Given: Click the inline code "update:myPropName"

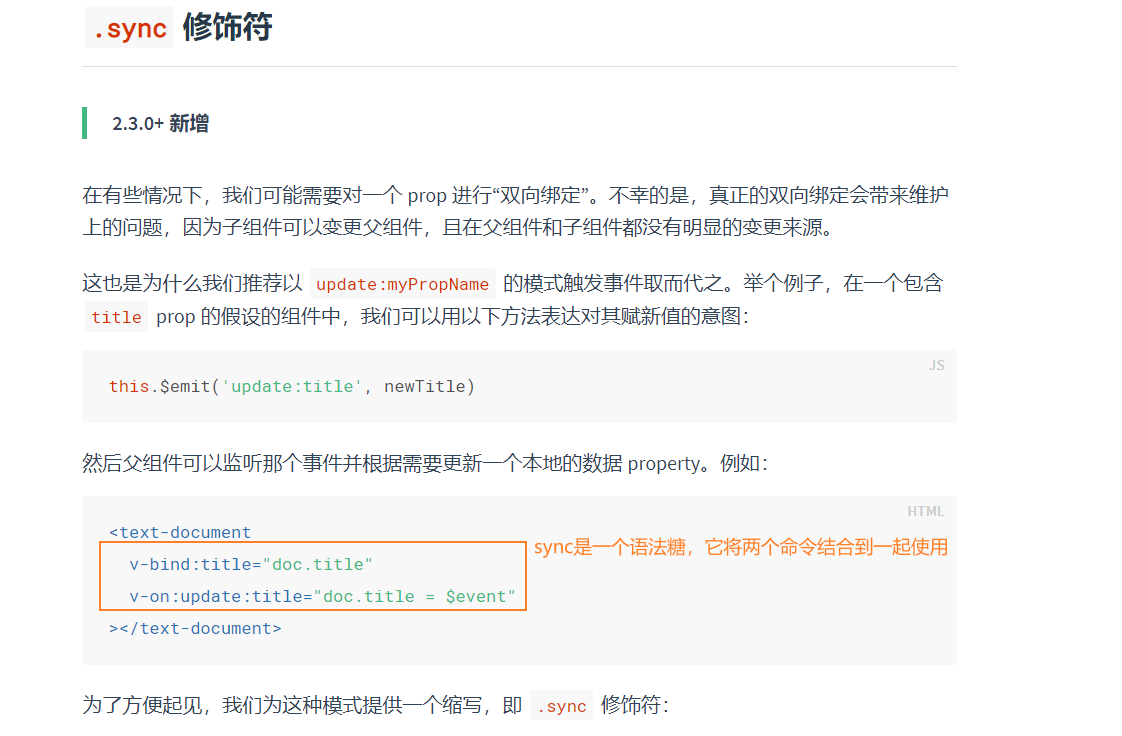Looking at the screenshot, I should [x=402, y=284].
